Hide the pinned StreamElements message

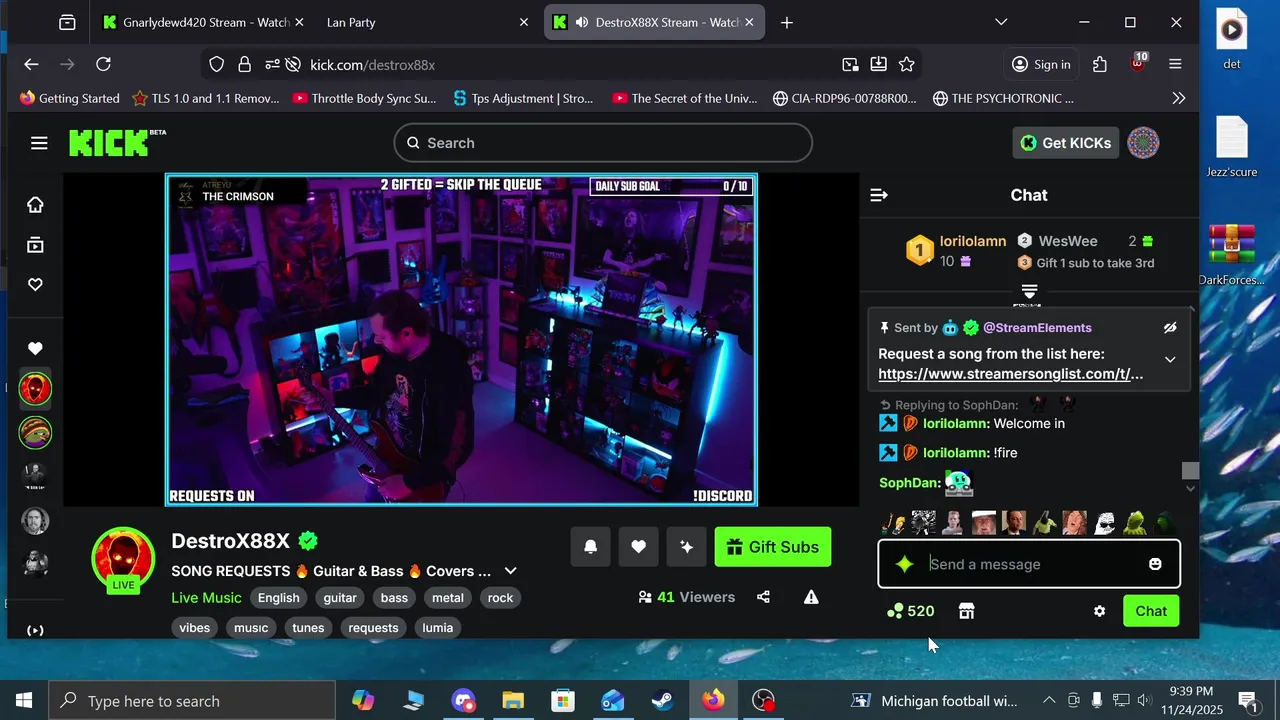tap(1170, 328)
